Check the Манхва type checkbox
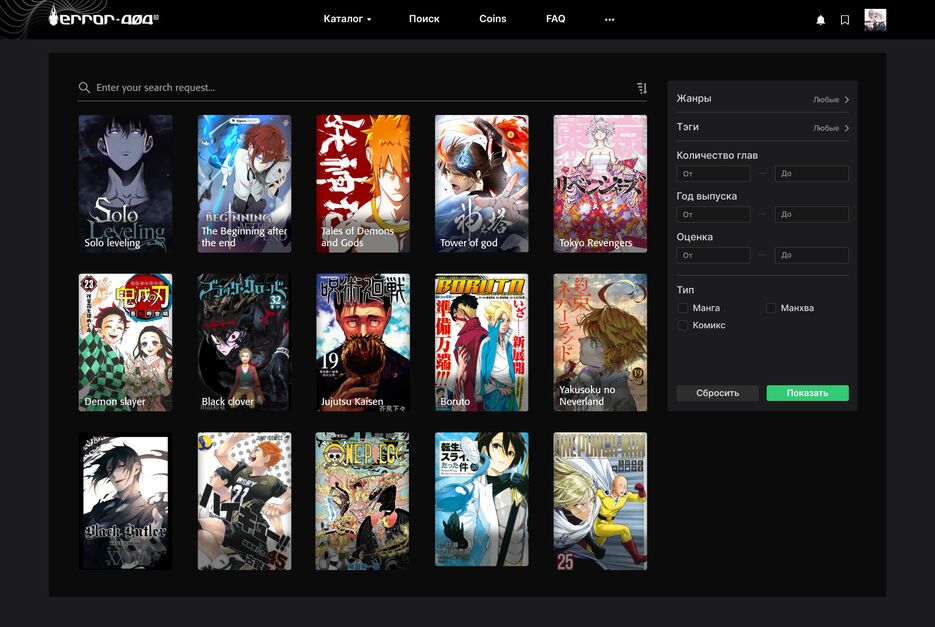Screen dimensions: 935x627 click(770, 308)
